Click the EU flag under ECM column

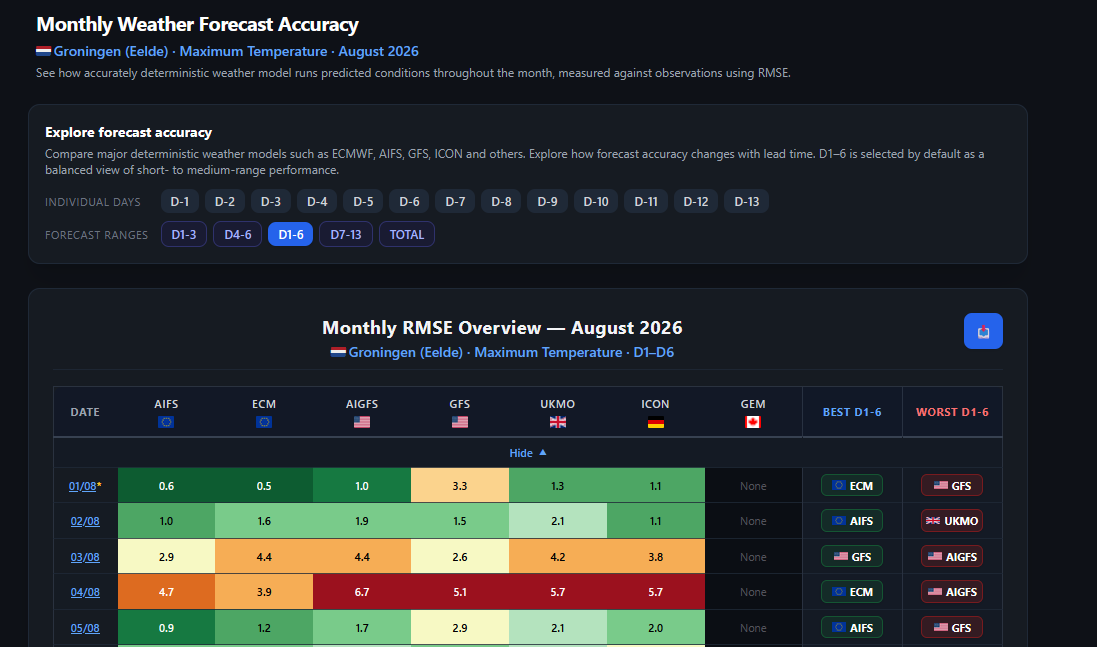(x=264, y=422)
